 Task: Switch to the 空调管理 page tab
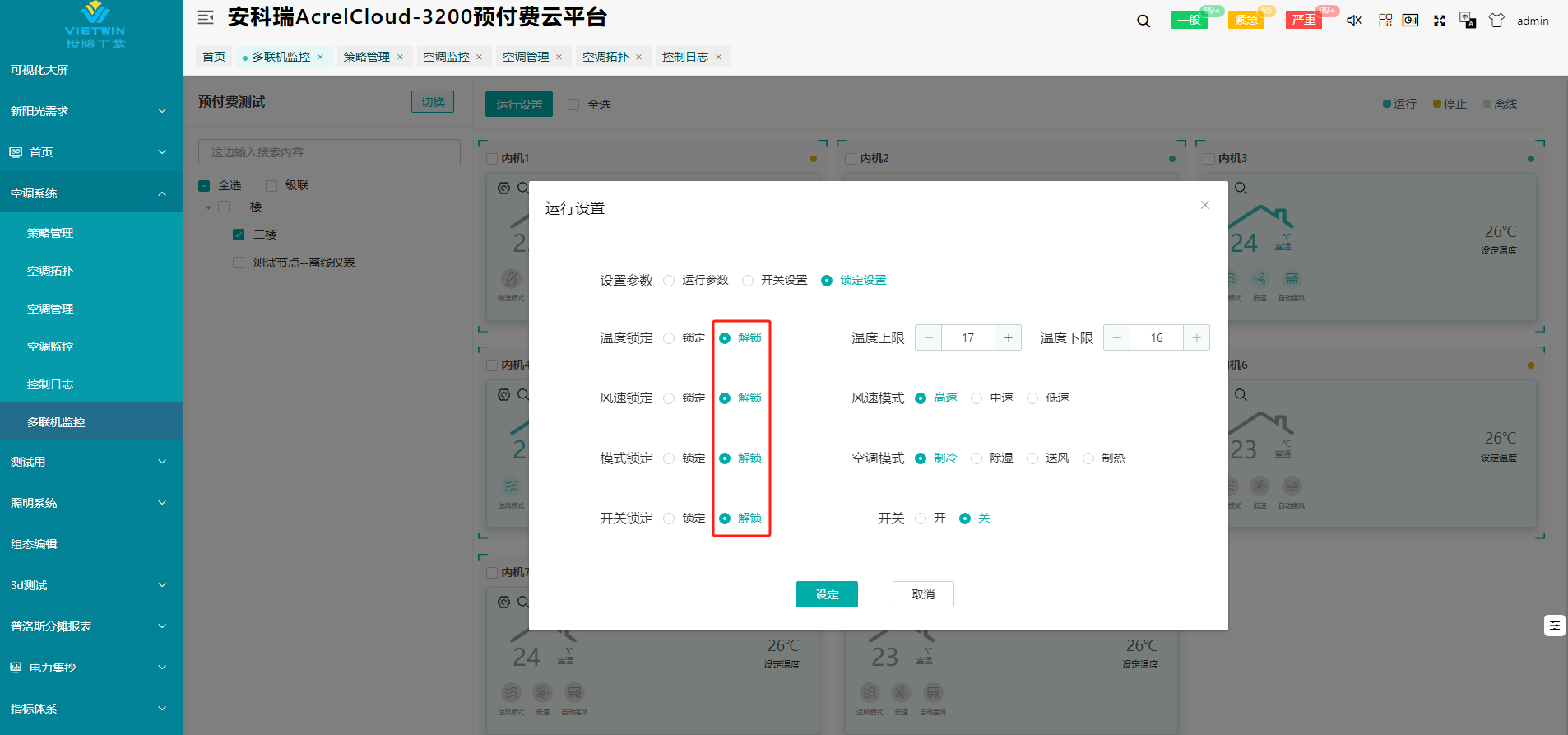click(526, 57)
